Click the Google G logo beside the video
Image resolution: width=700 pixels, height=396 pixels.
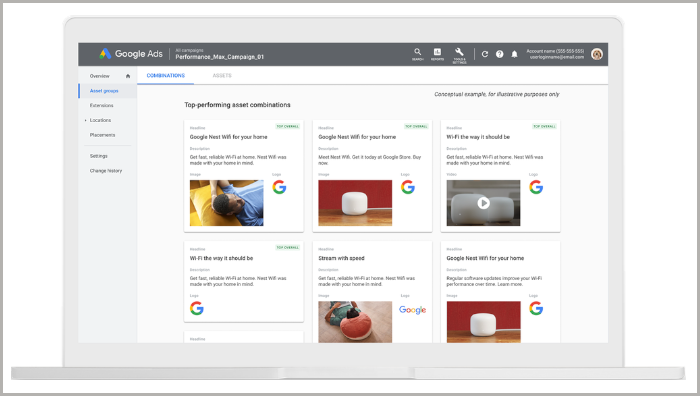pyautogui.click(x=536, y=187)
